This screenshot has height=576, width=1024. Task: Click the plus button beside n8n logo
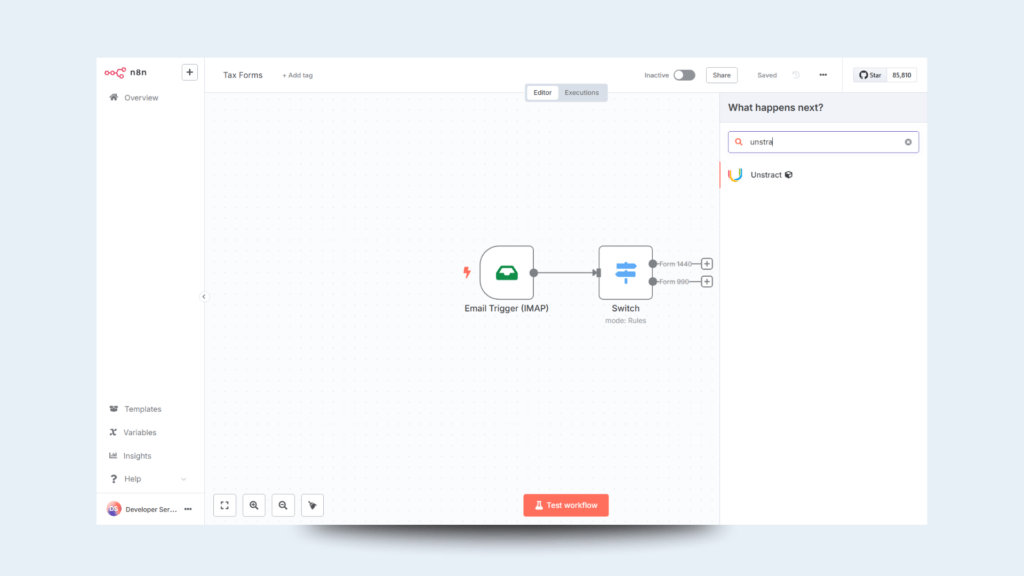[189, 72]
